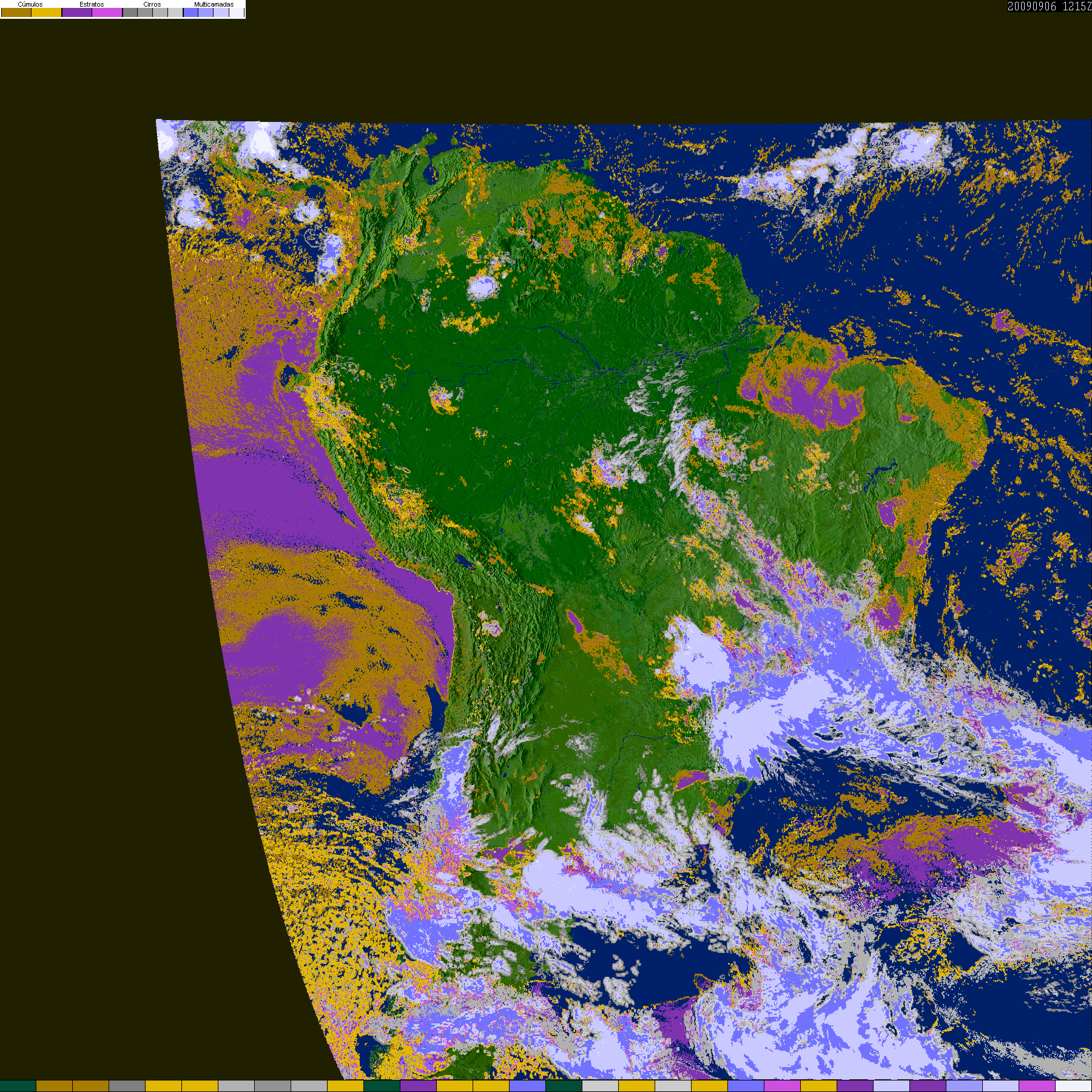Click the Multicamadas legend label
The width and height of the screenshot is (1092, 1092).
[214, 4]
